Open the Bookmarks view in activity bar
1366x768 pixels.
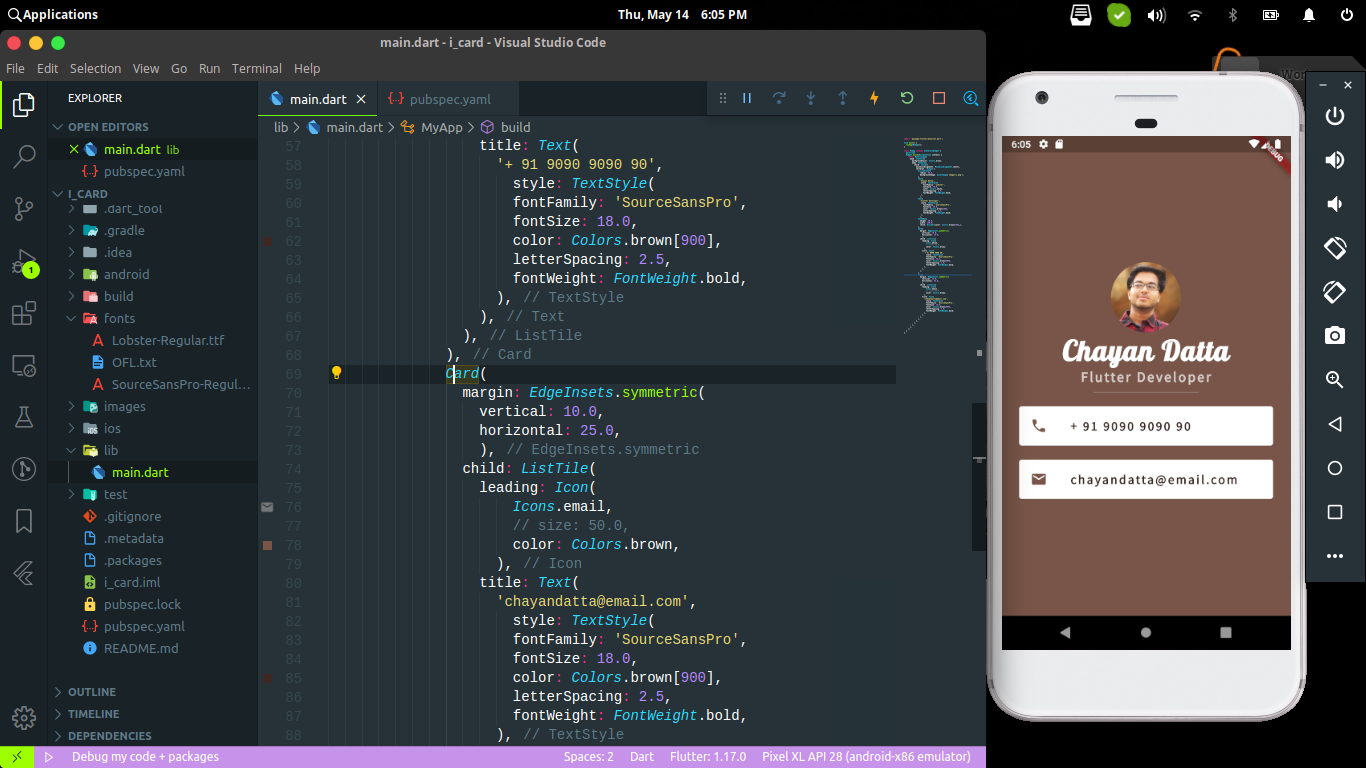(x=24, y=521)
